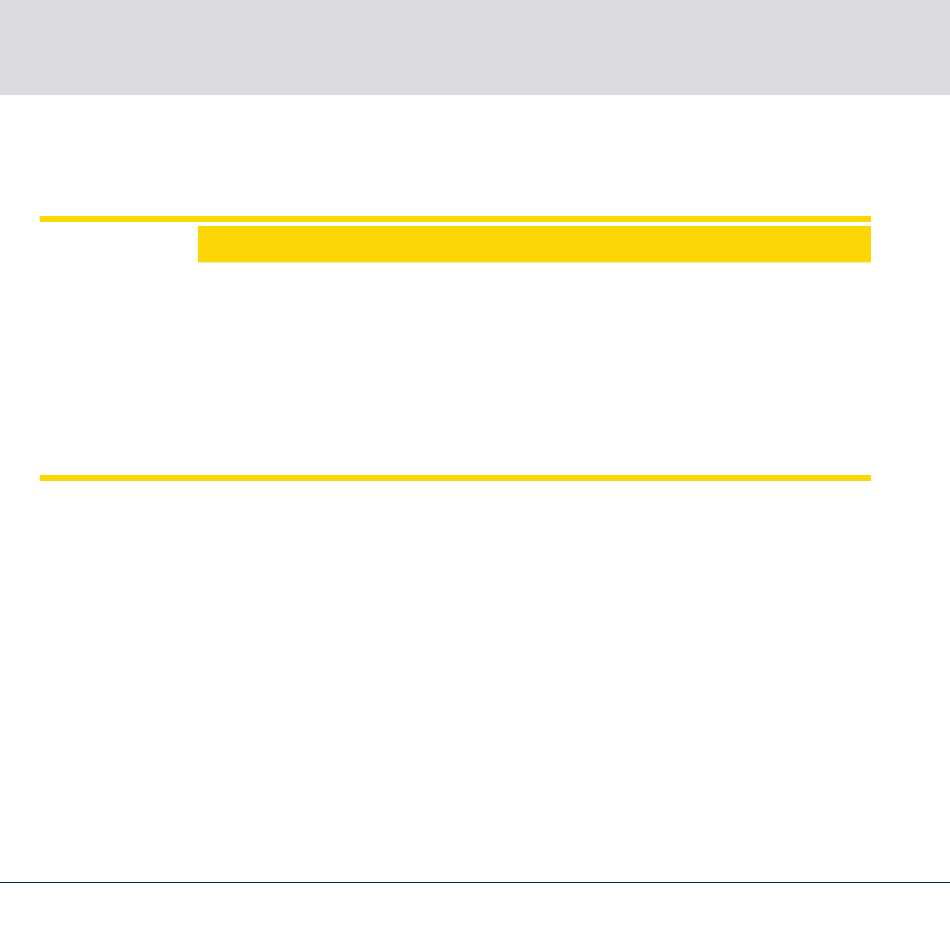
Task: Click the white strip under the footer line
Action: (475, 917)
